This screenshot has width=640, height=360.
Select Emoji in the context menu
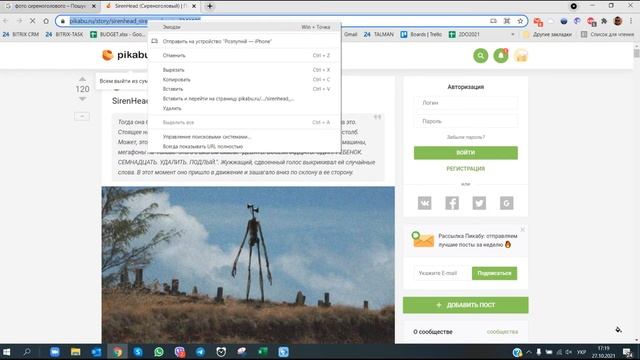[x=244, y=27]
